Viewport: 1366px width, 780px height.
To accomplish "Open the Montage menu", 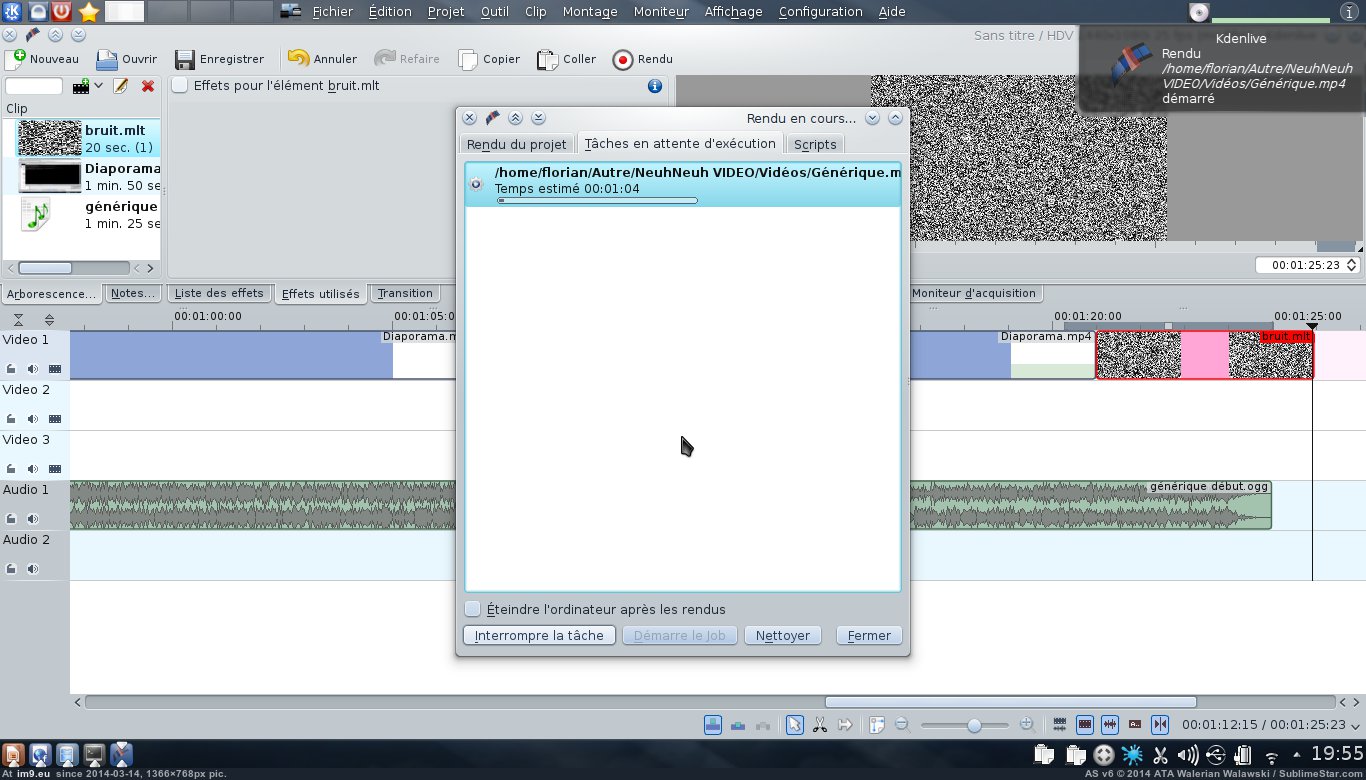I will tap(589, 12).
